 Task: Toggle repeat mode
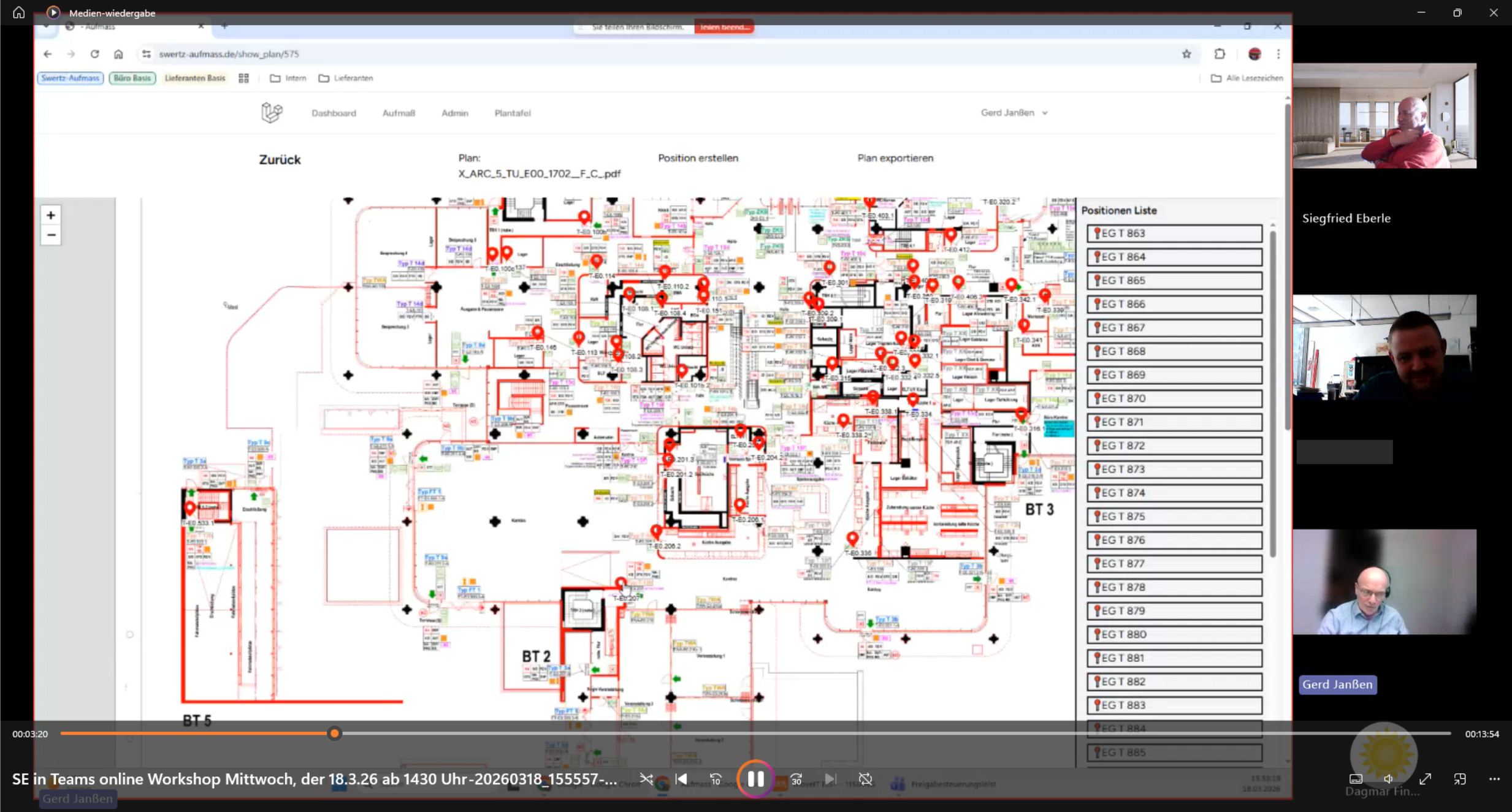(x=865, y=779)
